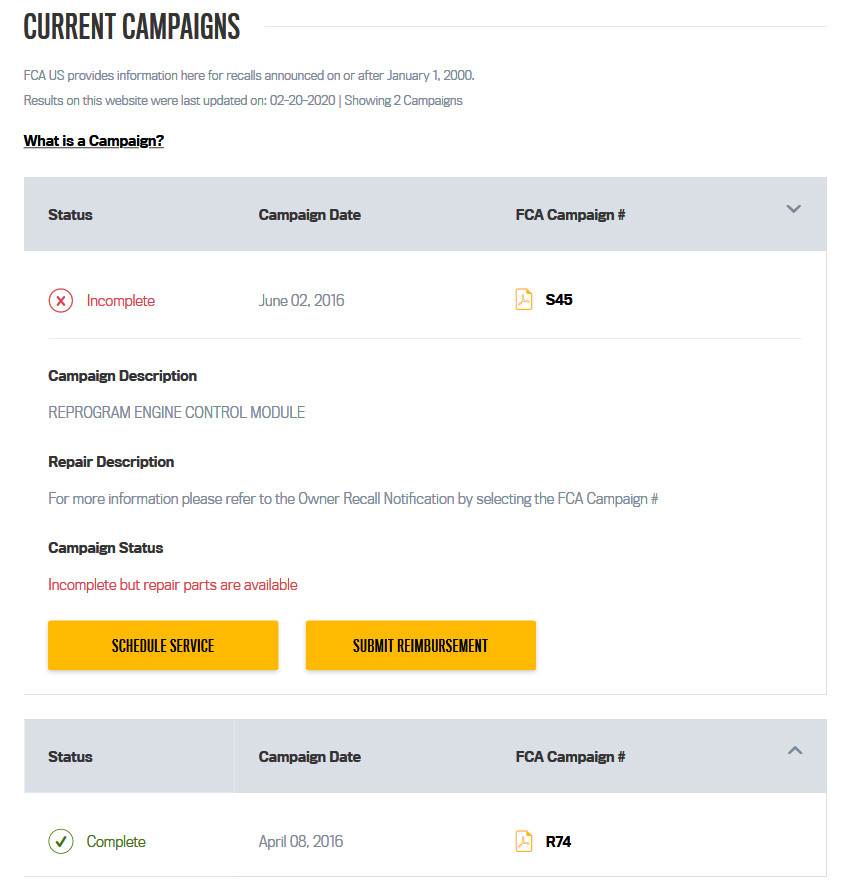This screenshot has height=888, width=842.
Task: Click "Incomplete but repair parts are available" text
Action: (x=173, y=585)
